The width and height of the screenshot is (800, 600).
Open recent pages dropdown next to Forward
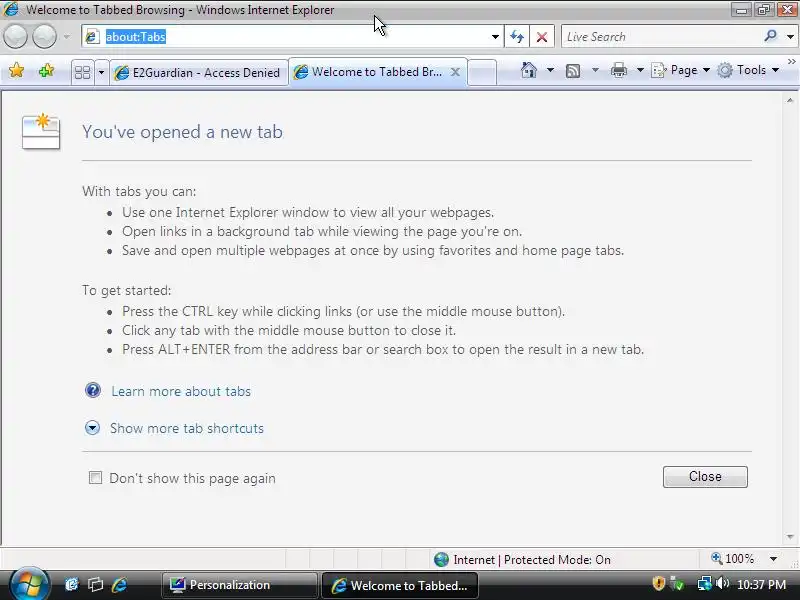[66, 37]
